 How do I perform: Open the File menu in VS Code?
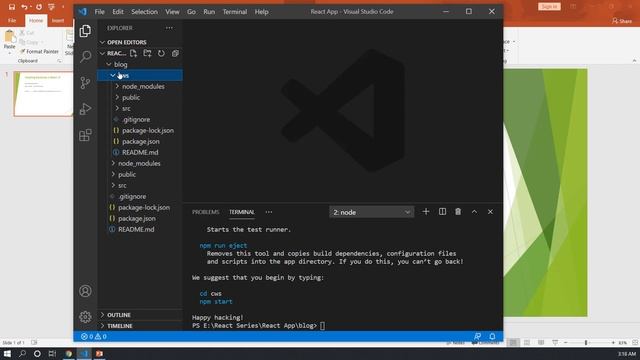click(x=100, y=12)
